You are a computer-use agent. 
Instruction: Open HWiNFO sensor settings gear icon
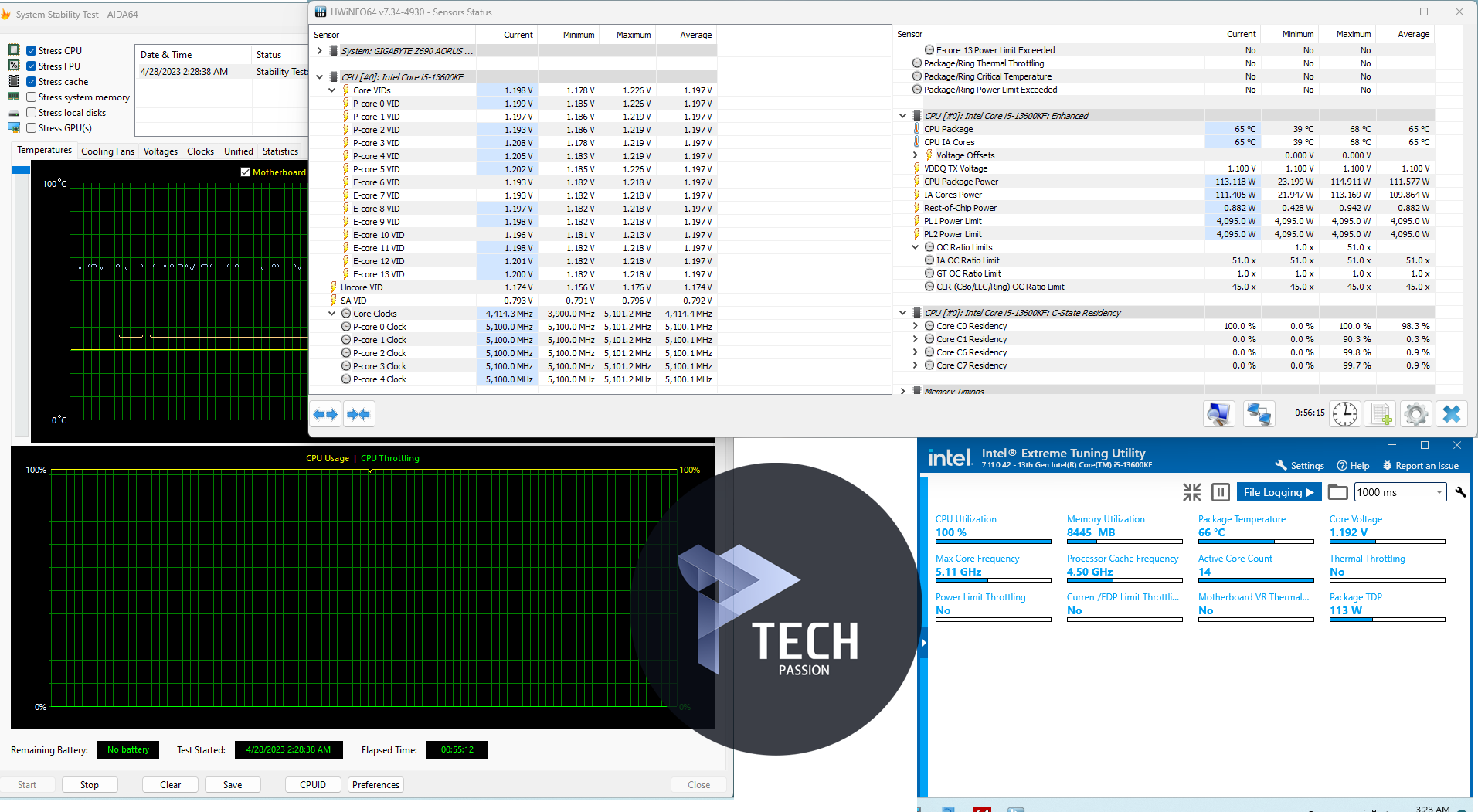coord(1415,414)
